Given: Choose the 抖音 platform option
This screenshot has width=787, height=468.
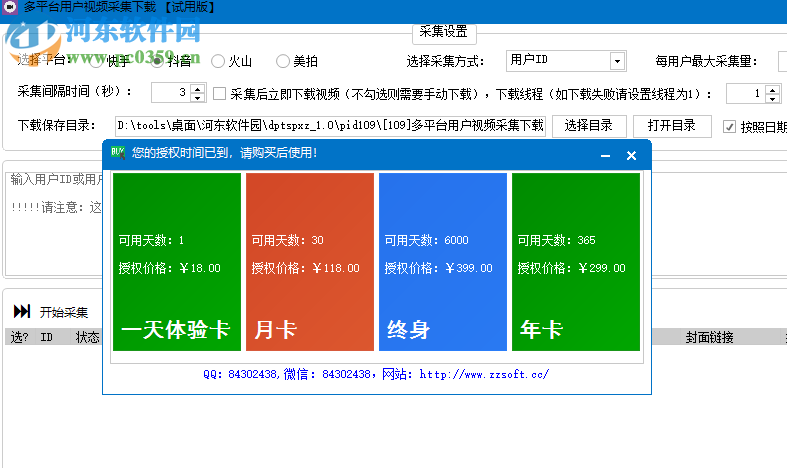Looking at the screenshot, I should (157, 61).
